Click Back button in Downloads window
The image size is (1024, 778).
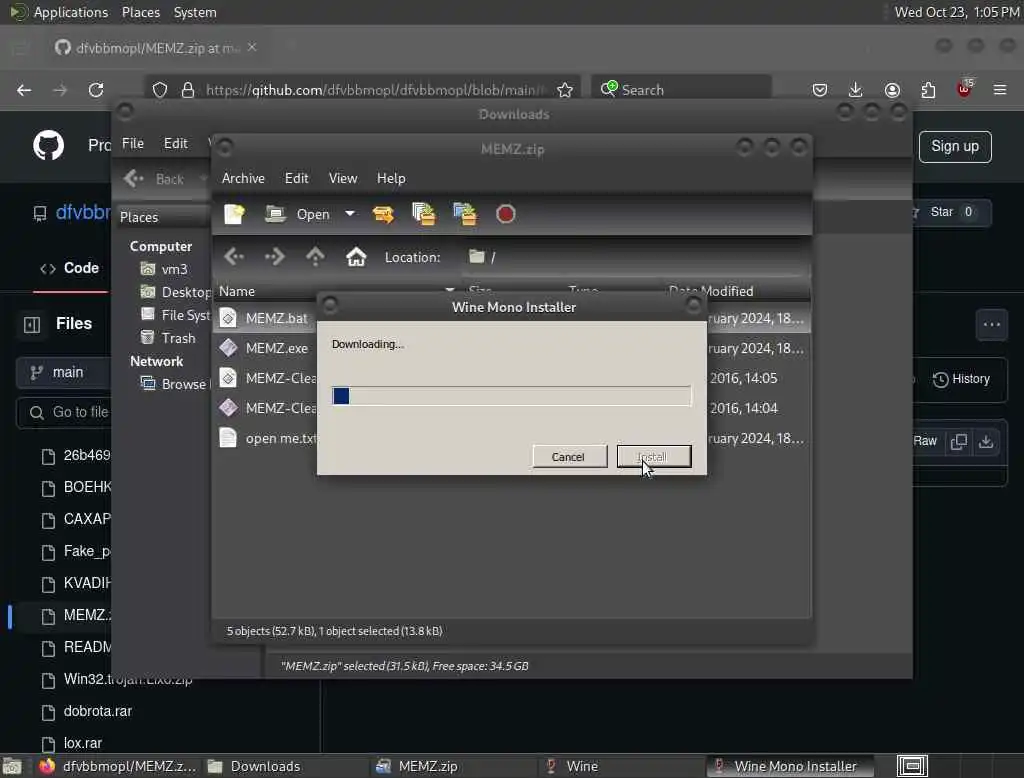click(155, 178)
